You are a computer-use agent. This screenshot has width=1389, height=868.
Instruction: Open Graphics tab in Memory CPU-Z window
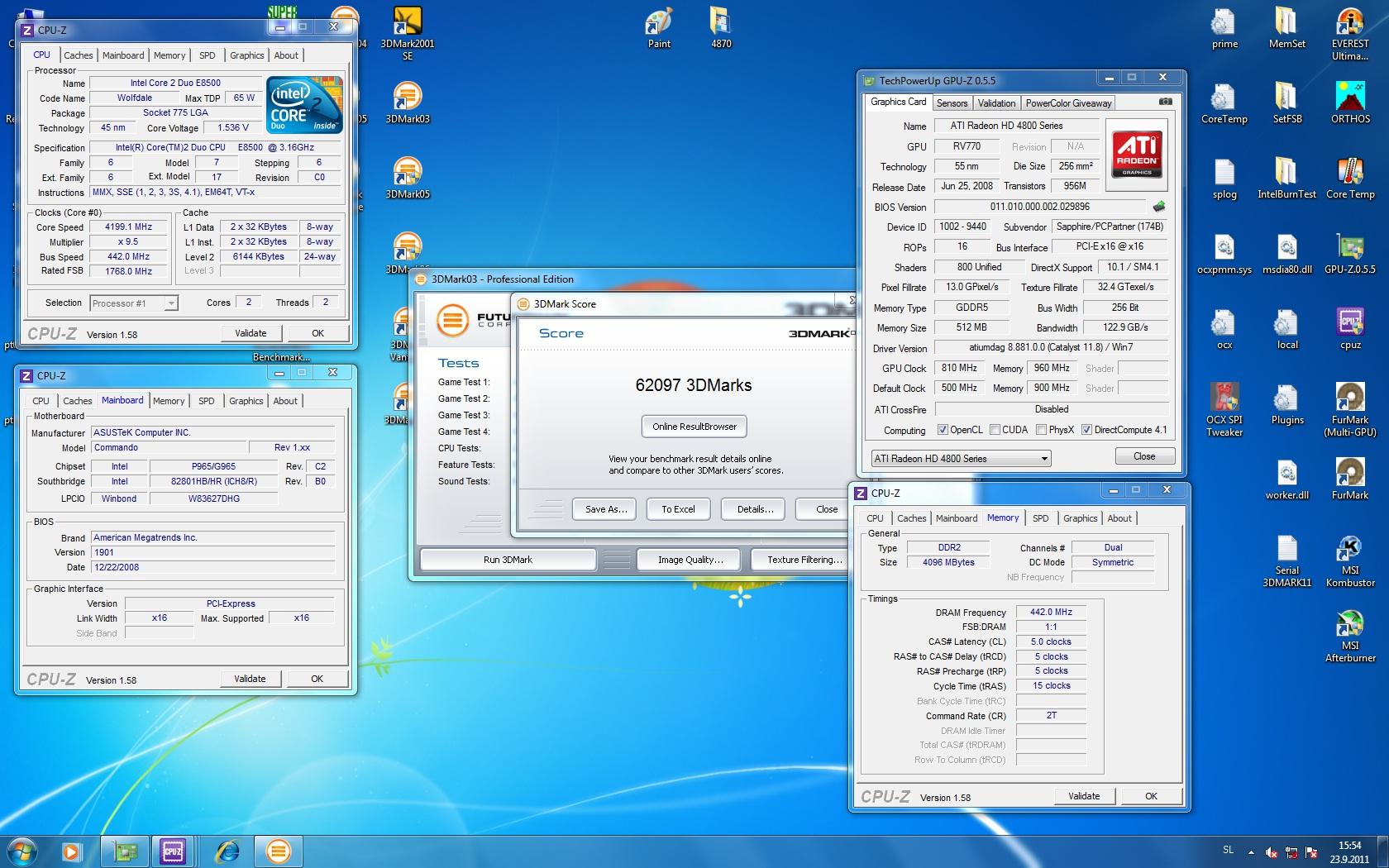coord(1080,518)
